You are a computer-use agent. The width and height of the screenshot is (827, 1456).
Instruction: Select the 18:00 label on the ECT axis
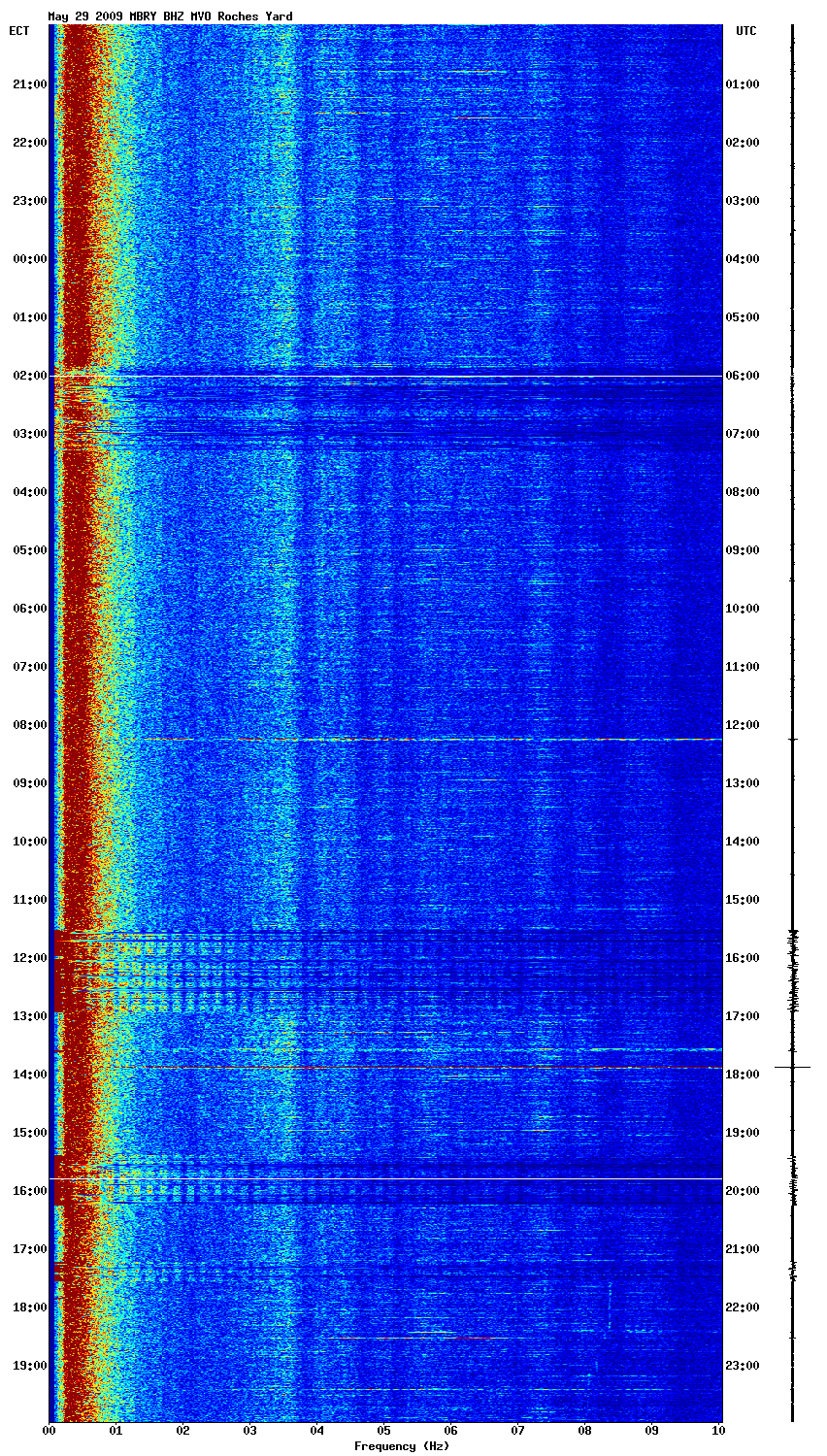coord(28,1307)
